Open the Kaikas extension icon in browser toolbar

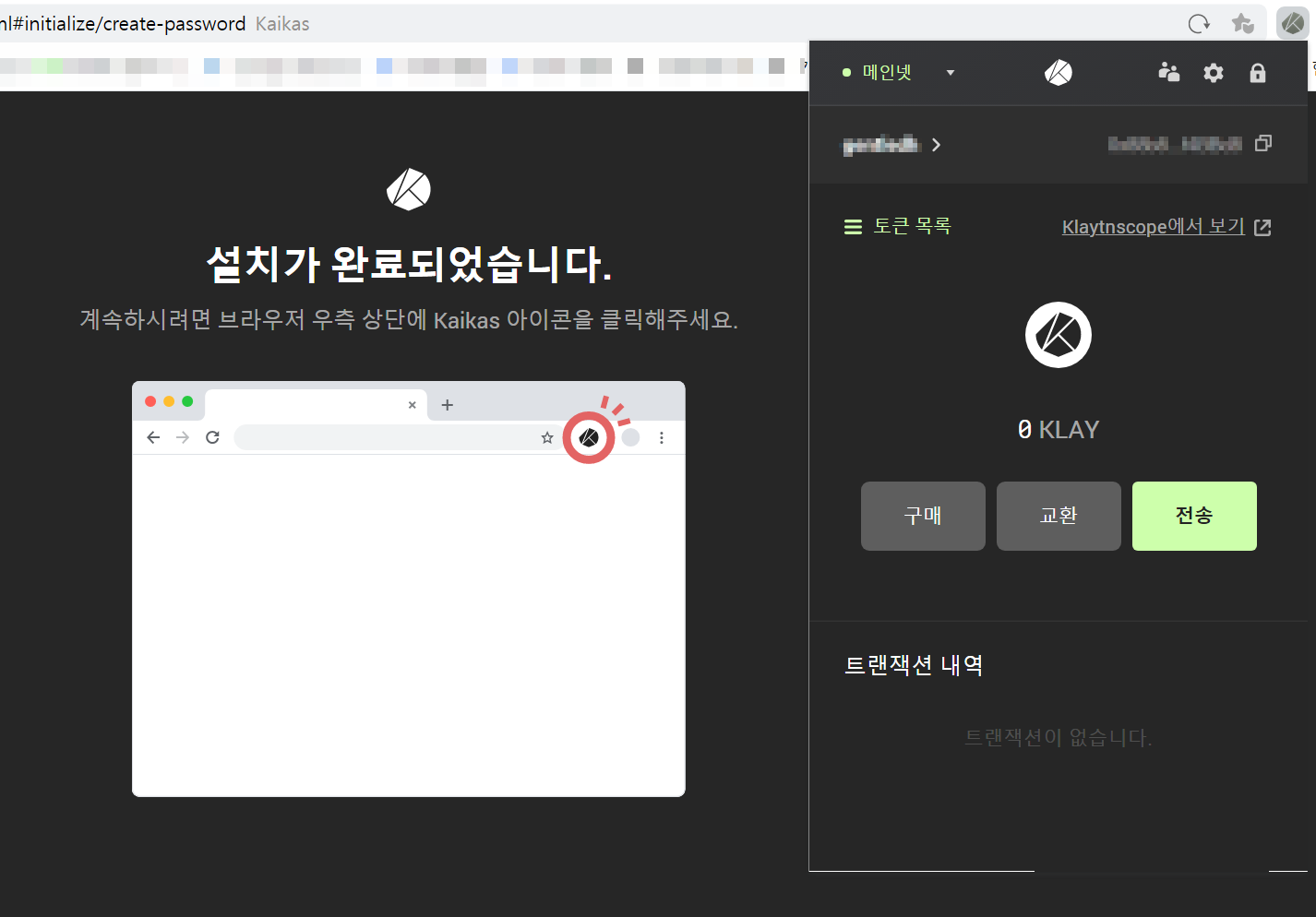[x=1293, y=24]
